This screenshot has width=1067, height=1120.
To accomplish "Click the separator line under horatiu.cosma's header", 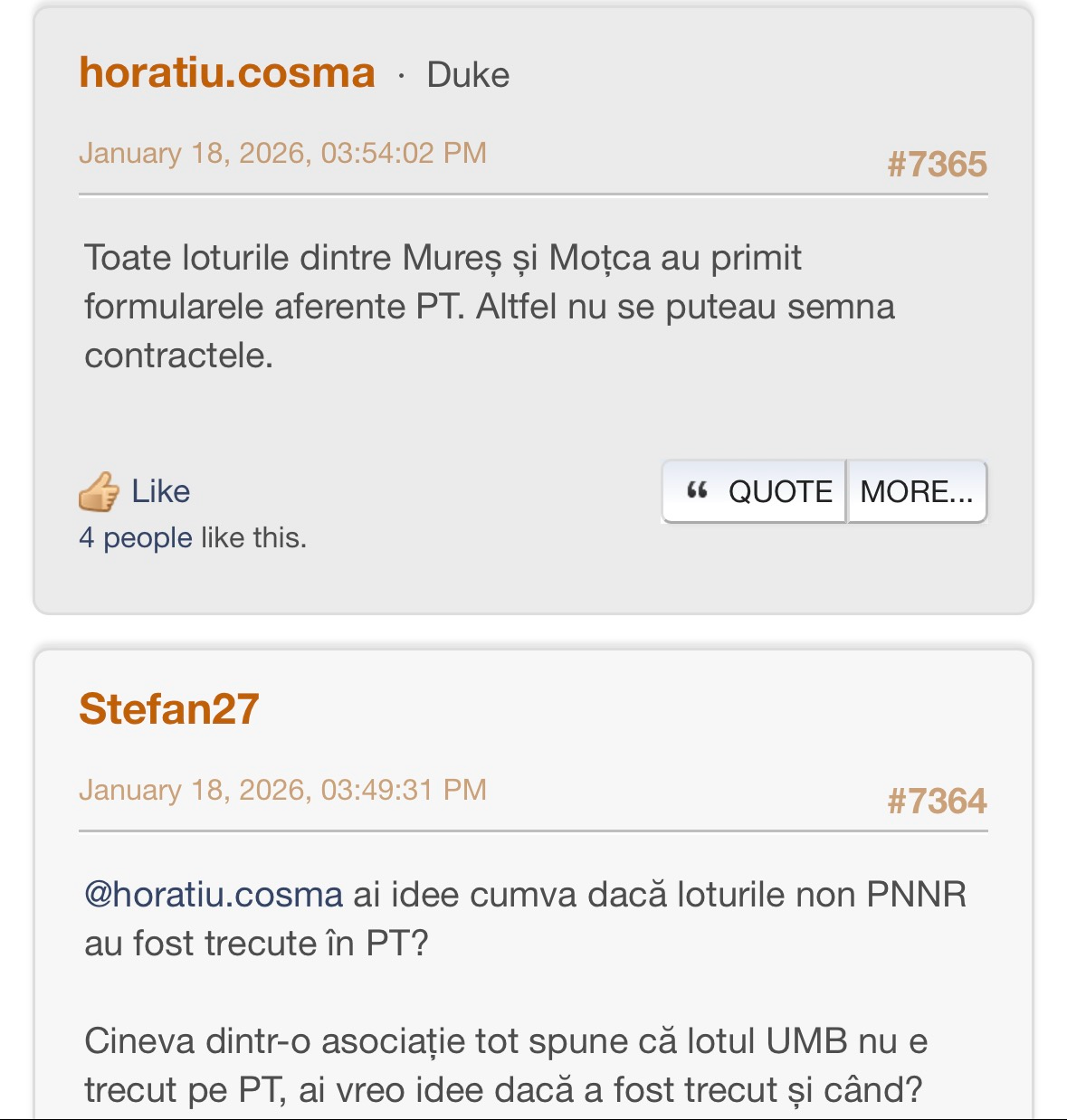I will pos(533,193).
